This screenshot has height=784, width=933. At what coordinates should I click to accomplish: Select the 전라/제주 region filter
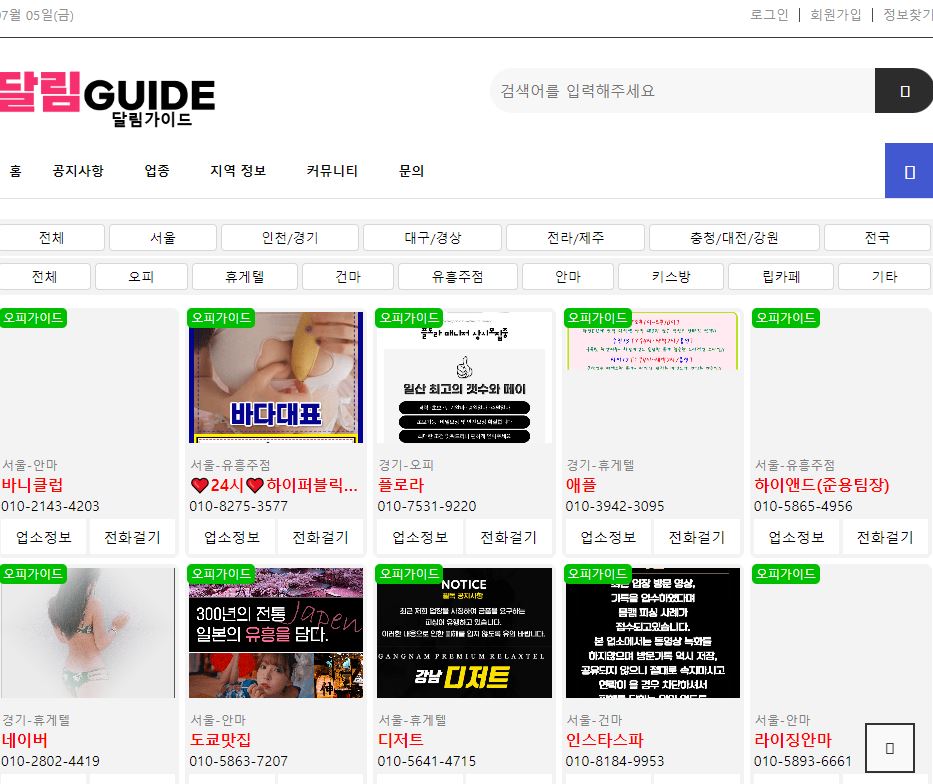(575, 238)
